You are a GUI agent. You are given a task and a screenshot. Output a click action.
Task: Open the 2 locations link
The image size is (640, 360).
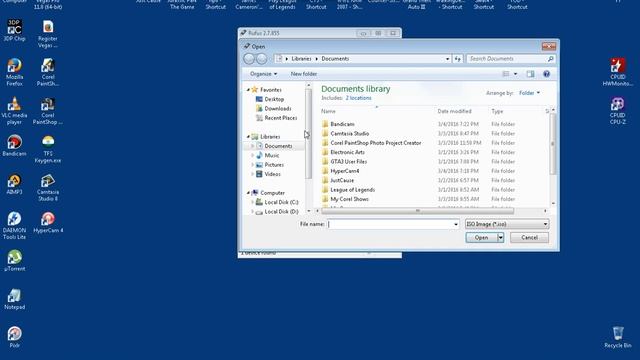[x=358, y=98]
